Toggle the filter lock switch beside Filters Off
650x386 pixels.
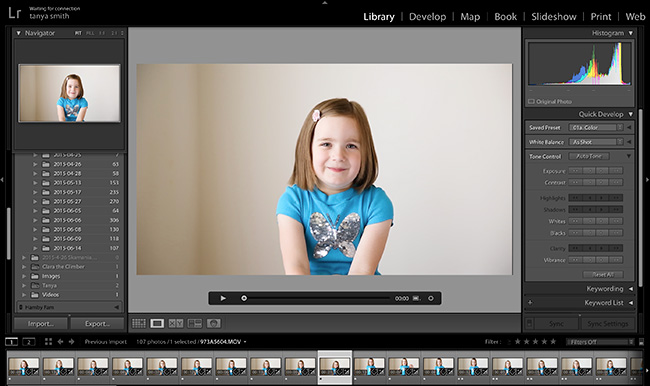(640, 342)
